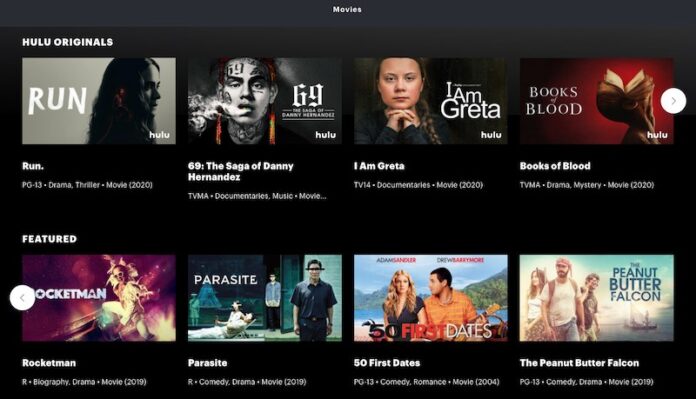Click the "50 First Dates" title text
Screen dimensions: 696x399
click(387, 363)
